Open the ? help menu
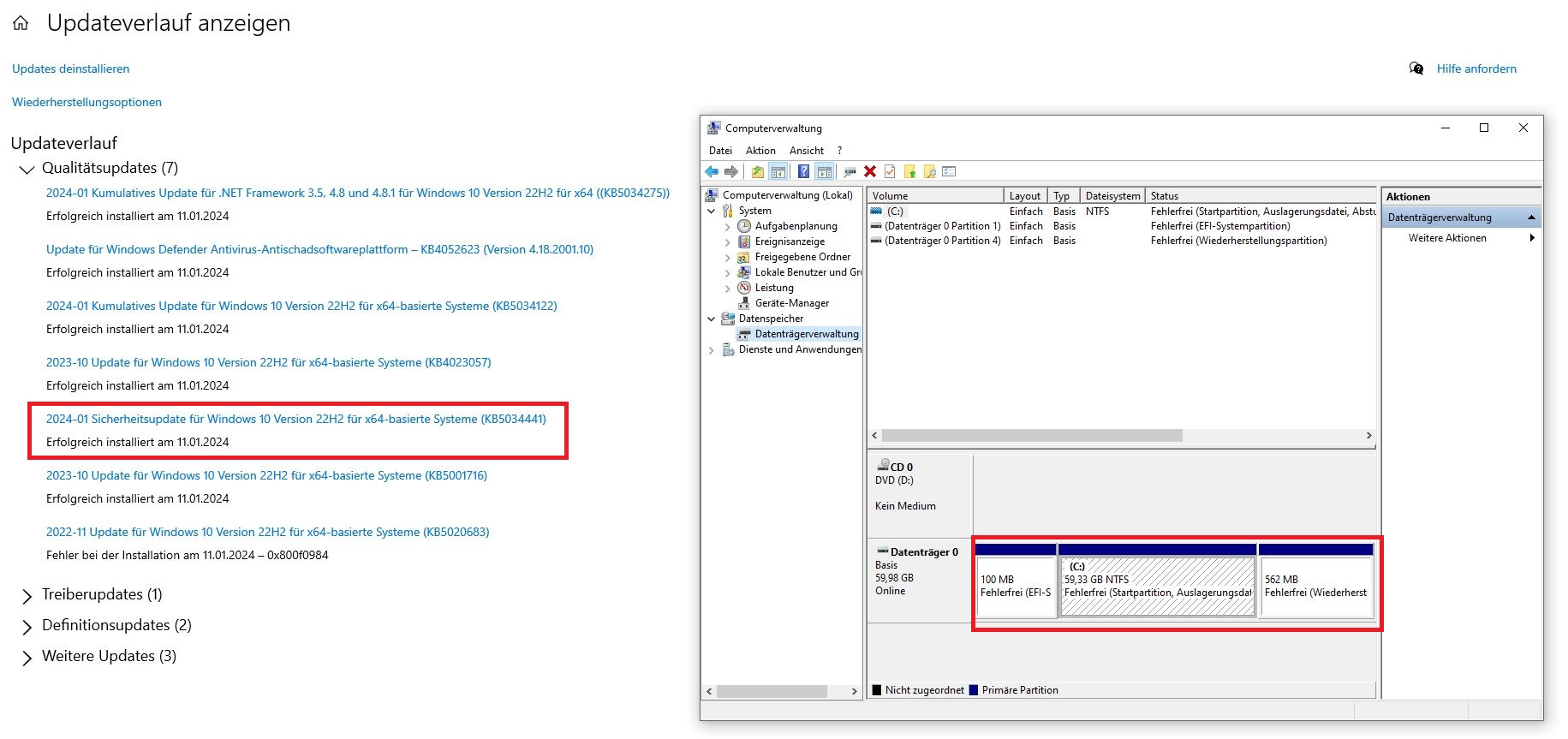1568x739 pixels. (x=839, y=151)
